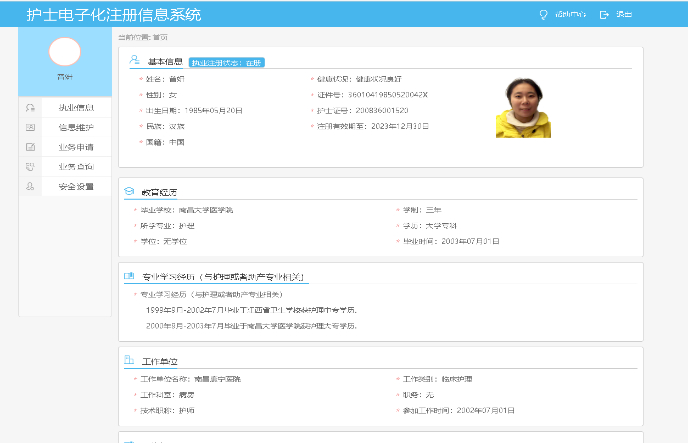Click the icon beside 专业学习经历 heading
Viewport: 688px width, 443px height.
click(x=129, y=276)
